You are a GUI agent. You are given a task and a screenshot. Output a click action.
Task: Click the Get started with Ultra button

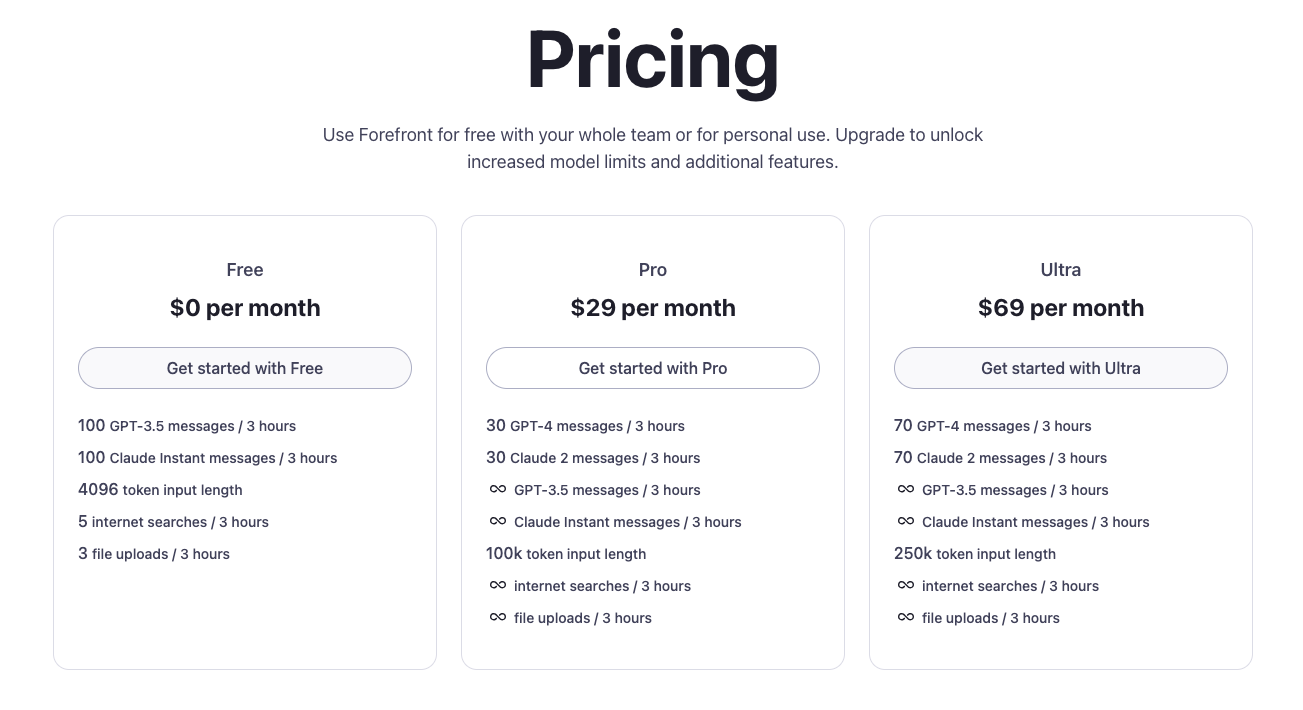pyautogui.click(x=1061, y=368)
